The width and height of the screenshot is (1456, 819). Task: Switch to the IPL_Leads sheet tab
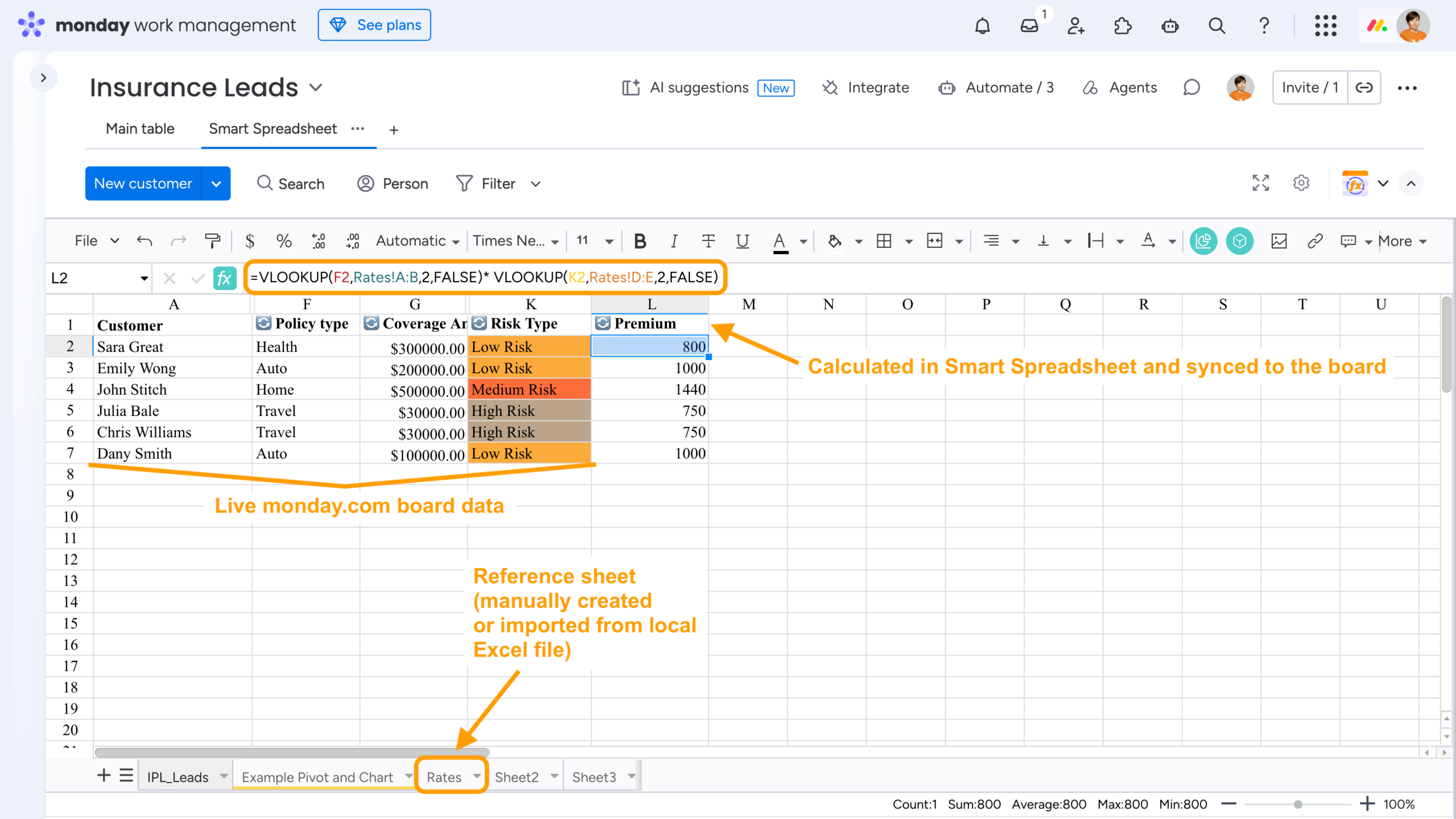coord(178,777)
